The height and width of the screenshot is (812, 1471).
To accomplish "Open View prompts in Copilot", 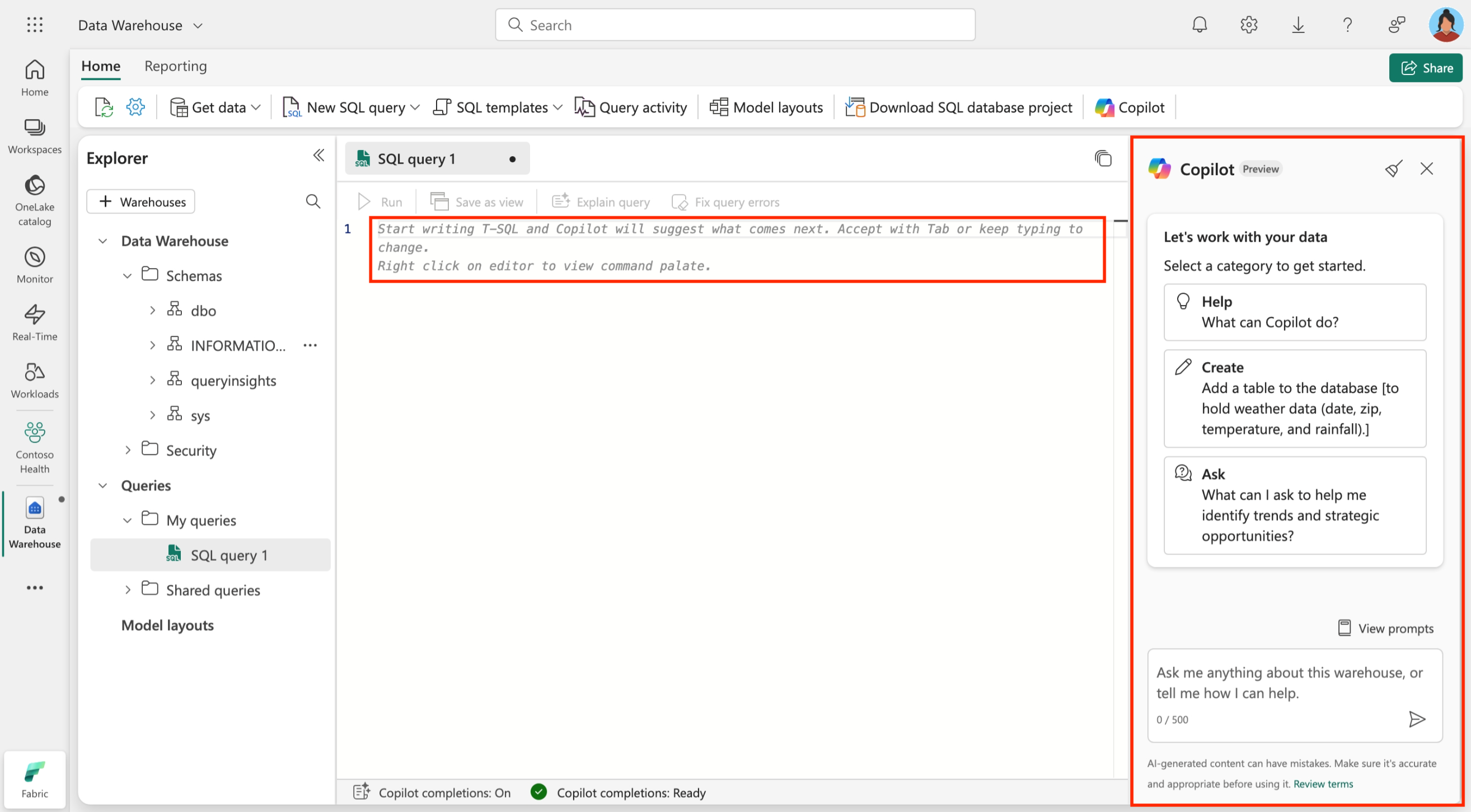I will click(x=1386, y=627).
